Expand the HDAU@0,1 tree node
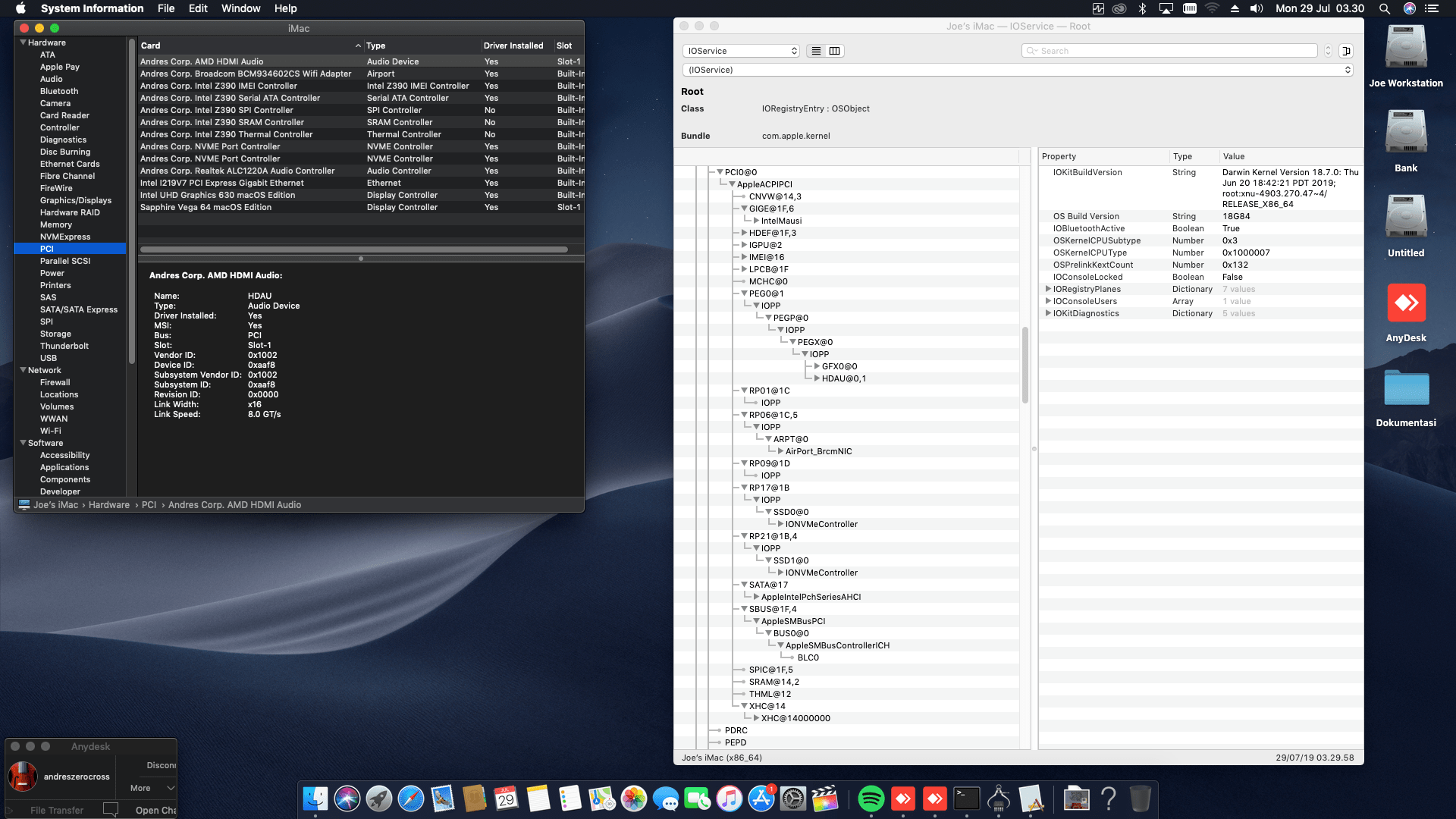Image resolution: width=1456 pixels, height=819 pixels. pyautogui.click(x=817, y=378)
